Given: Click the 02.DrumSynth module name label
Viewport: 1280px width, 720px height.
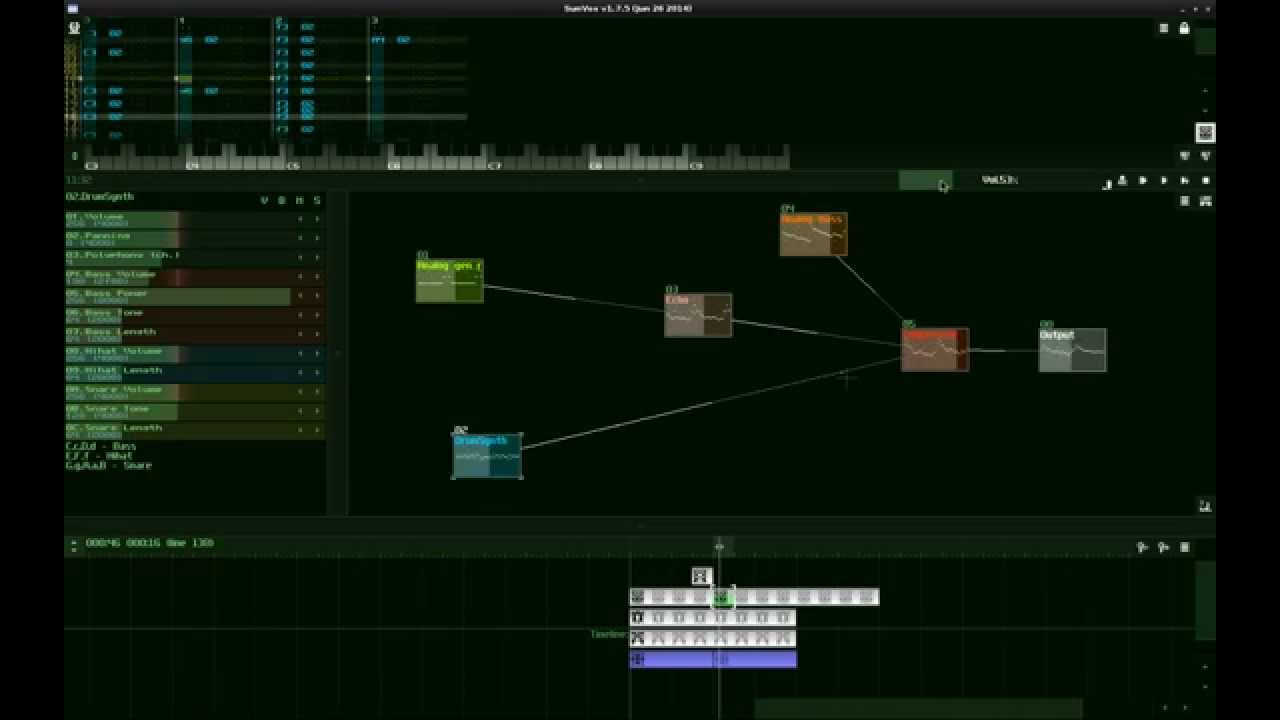Looking at the screenshot, I should [99, 197].
